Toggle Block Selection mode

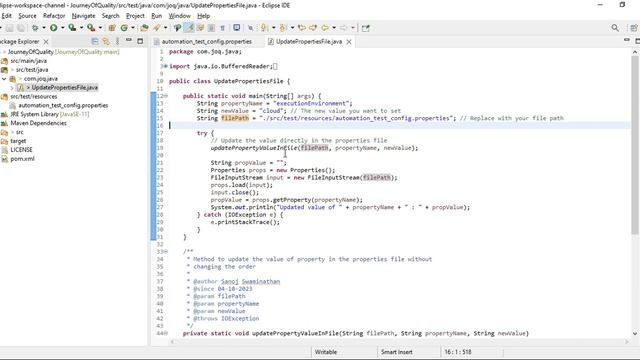pyautogui.click(x=211, y=28)
